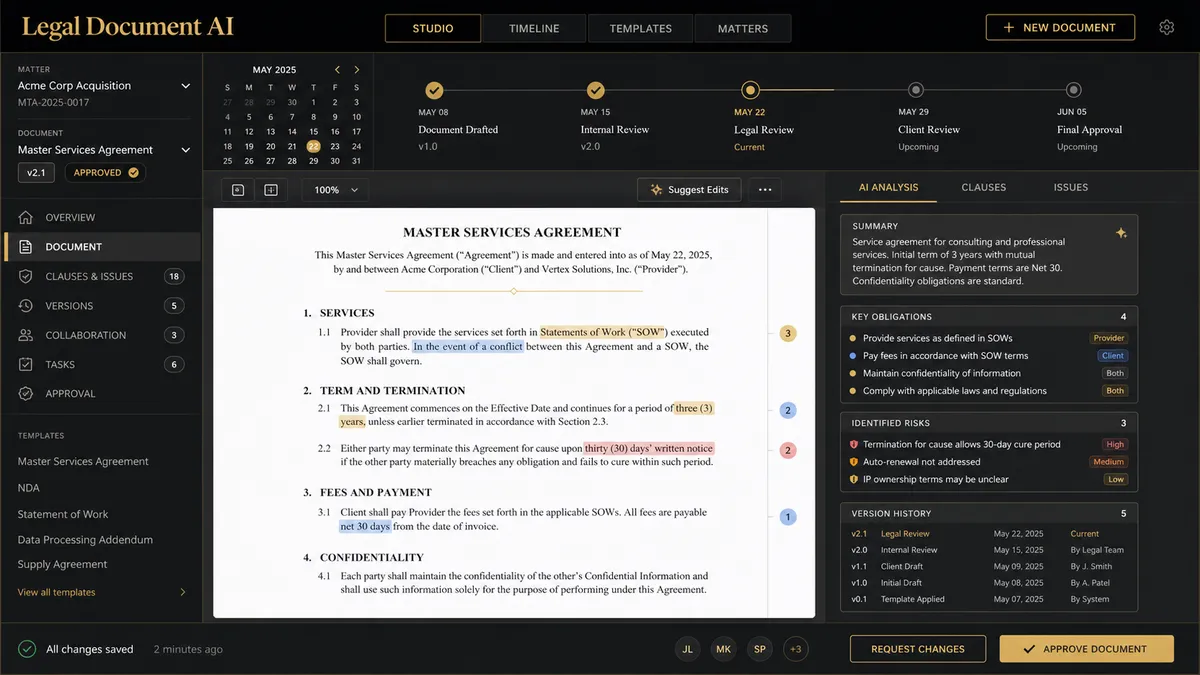Image resolution: width=1200 pixels, height=675 pixels.
Task: Open settings gear icon
Action: click(1166, 28)
